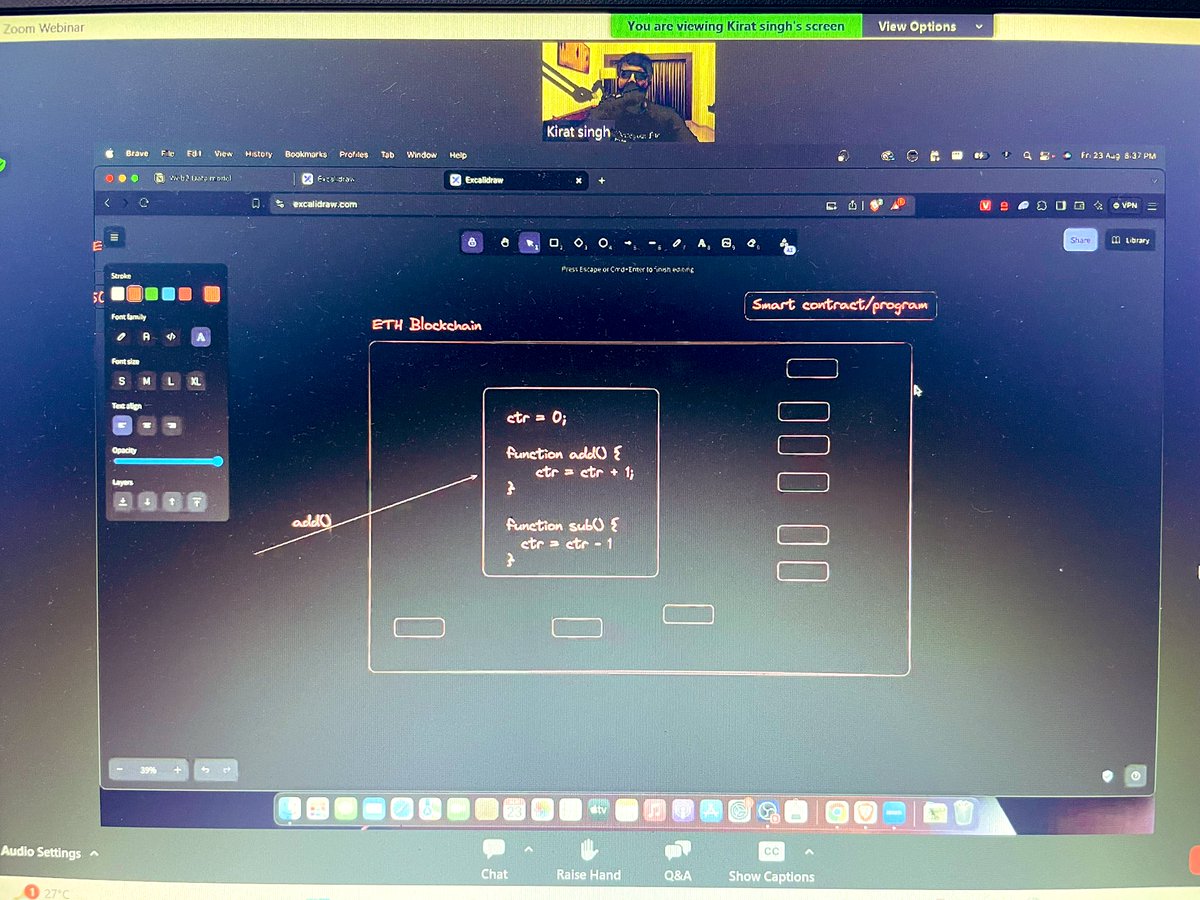
Task: Open the help icon at canvas corner
Action: pos(1135,775)
